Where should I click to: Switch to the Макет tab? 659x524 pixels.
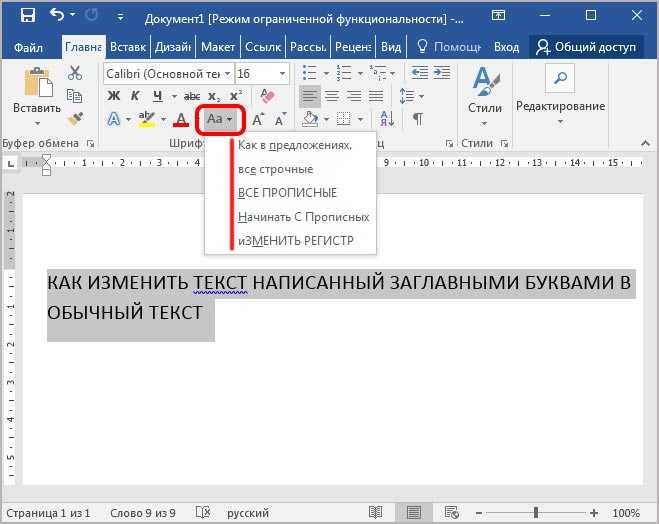pos(218,47)
